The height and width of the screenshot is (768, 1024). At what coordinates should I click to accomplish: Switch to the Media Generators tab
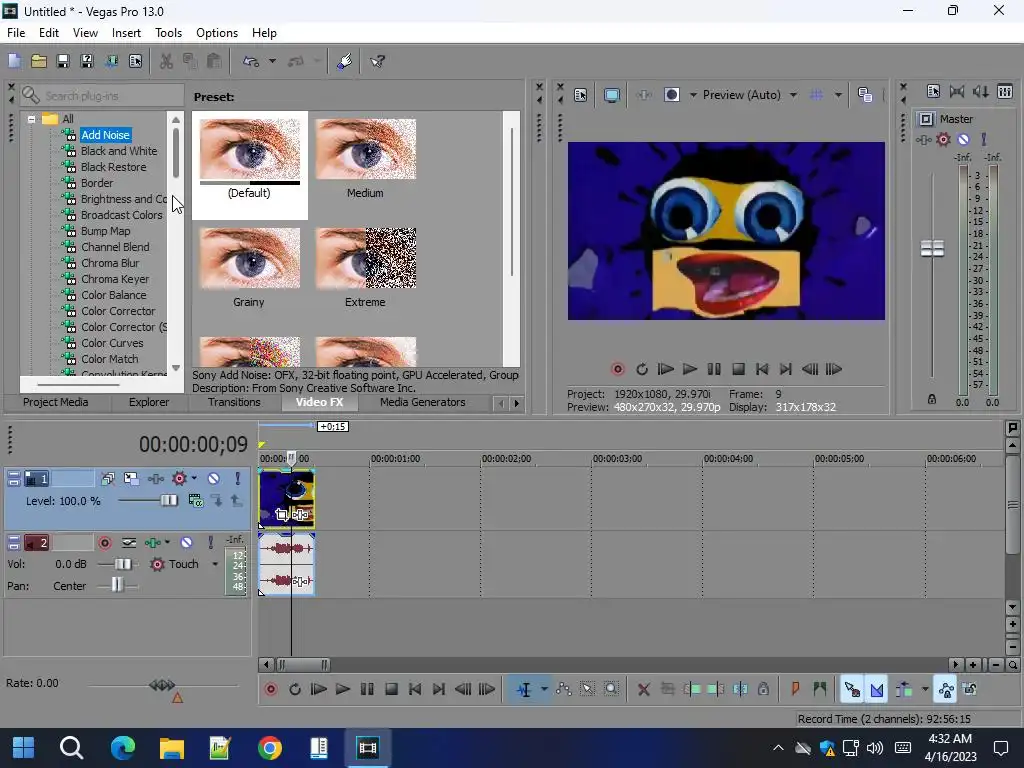click(x=423, y=402)
